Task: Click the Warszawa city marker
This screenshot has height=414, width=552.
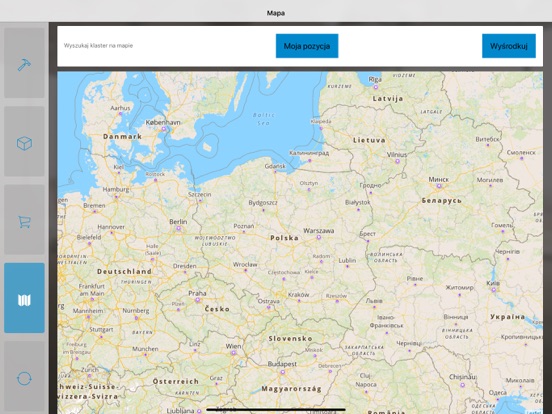Action: [319, 237]
